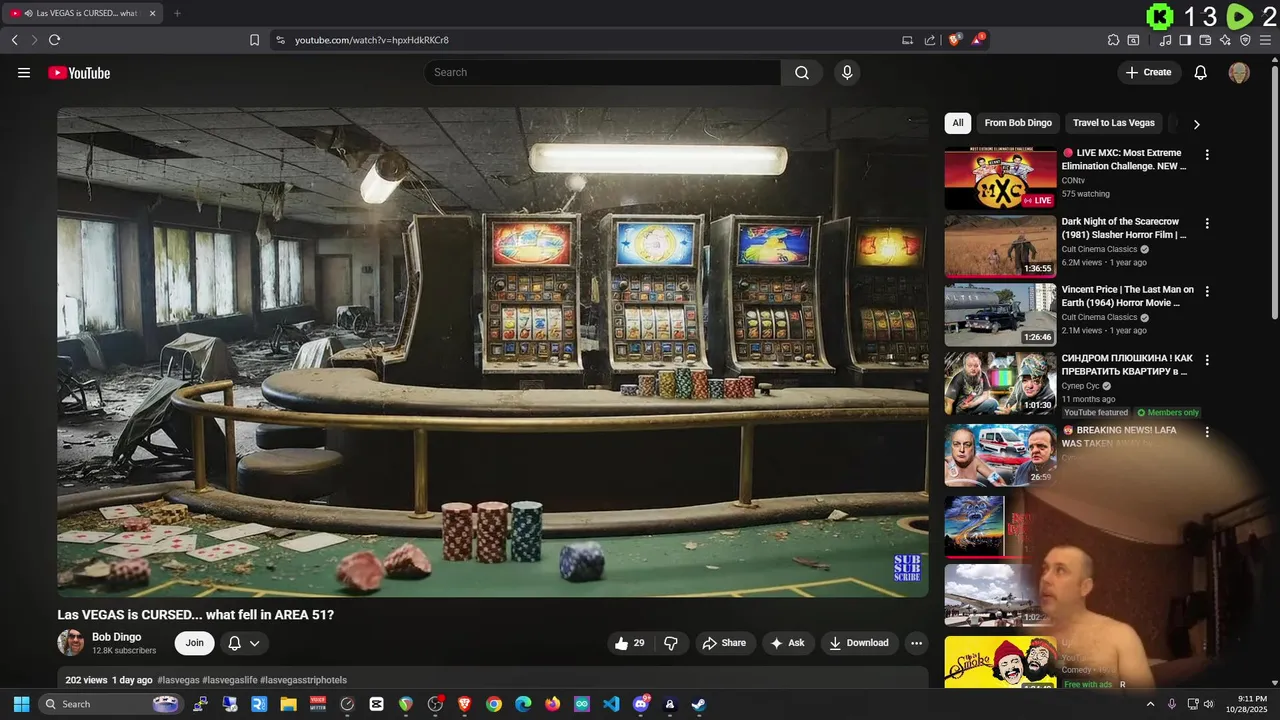Open Windows taskbar Search box
1280x720 pixels.
pyautogui.click(x=110, y=704)
